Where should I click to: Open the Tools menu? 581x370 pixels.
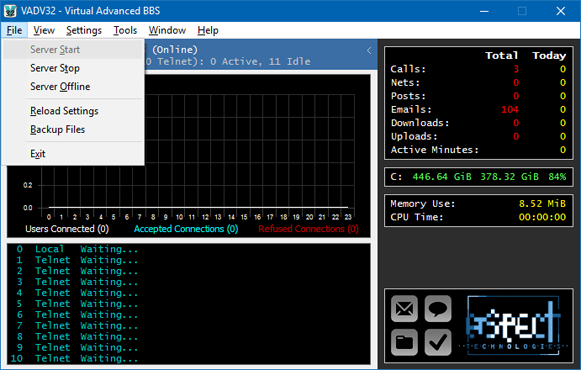click(x=125, y=30)
